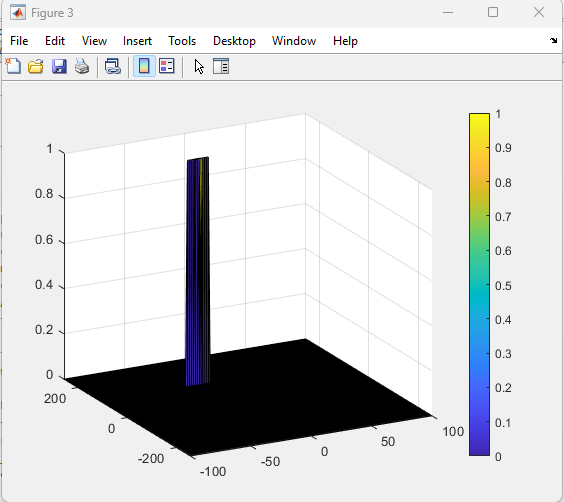Open the Help menu
Viewport: 564px width, 502px height.
(x=345, y=41)
